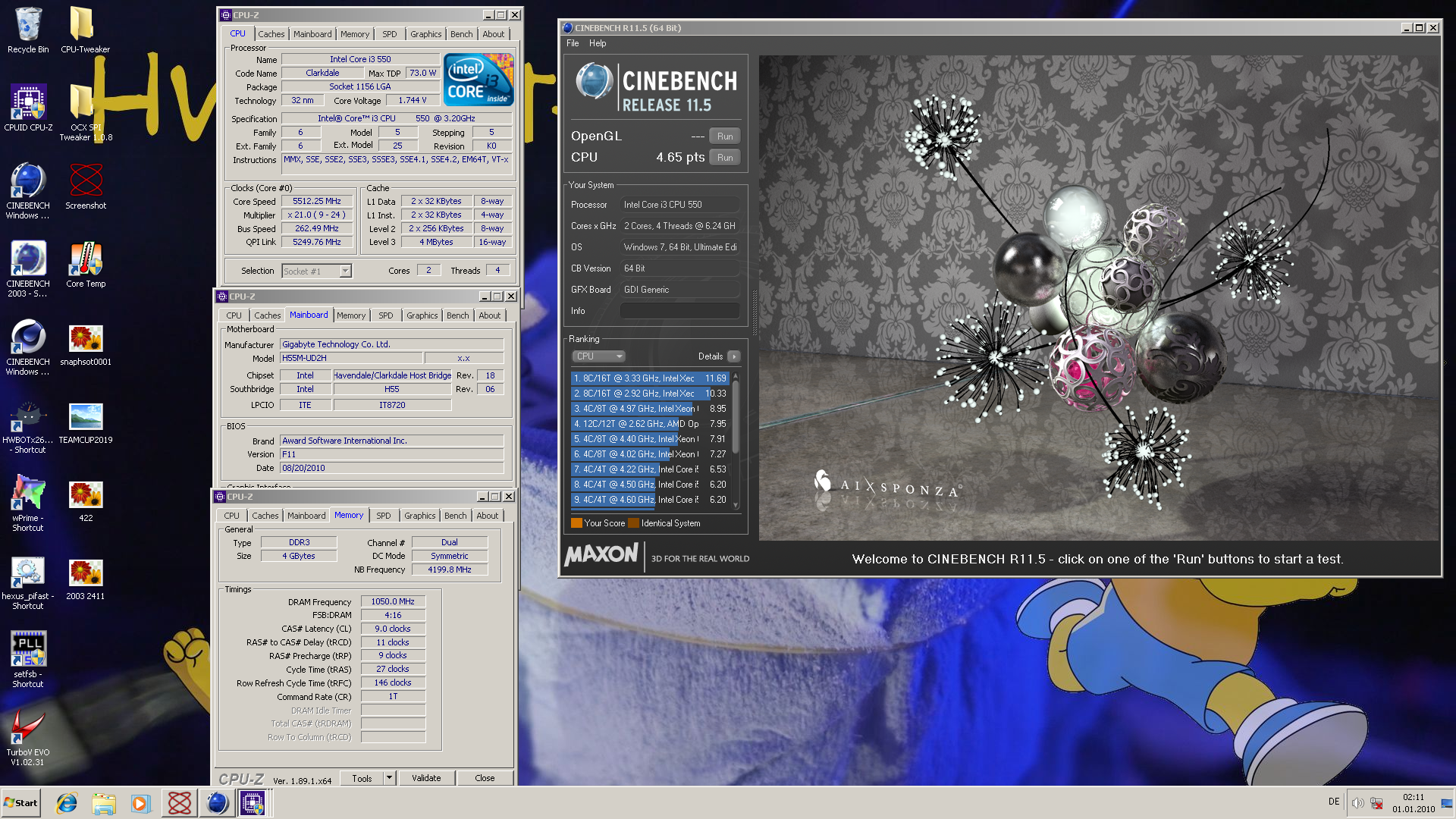Click the Intel Core i3 logo in CPU-Z
Screen dimensions: 1456x819
pyautogui.click(x=479, y=80)
